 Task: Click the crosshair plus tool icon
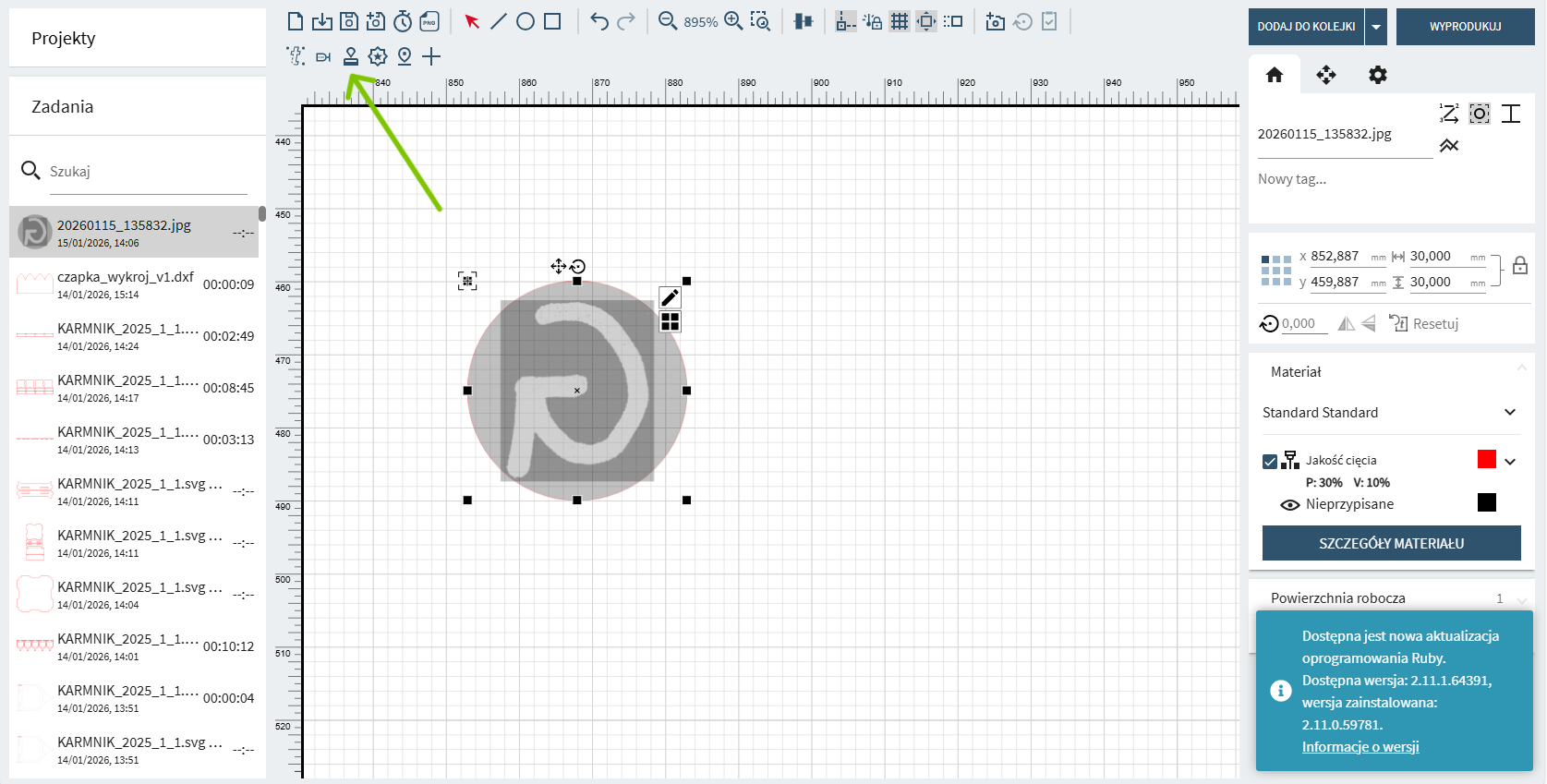[x=431, y=56]
